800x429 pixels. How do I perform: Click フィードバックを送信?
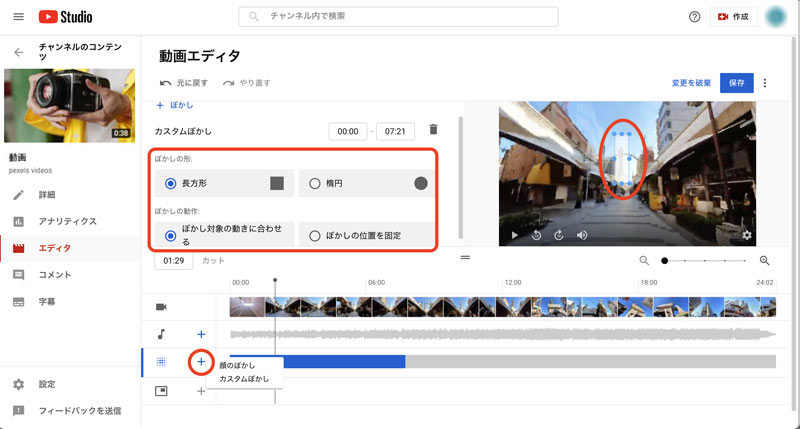pos(80,411)
